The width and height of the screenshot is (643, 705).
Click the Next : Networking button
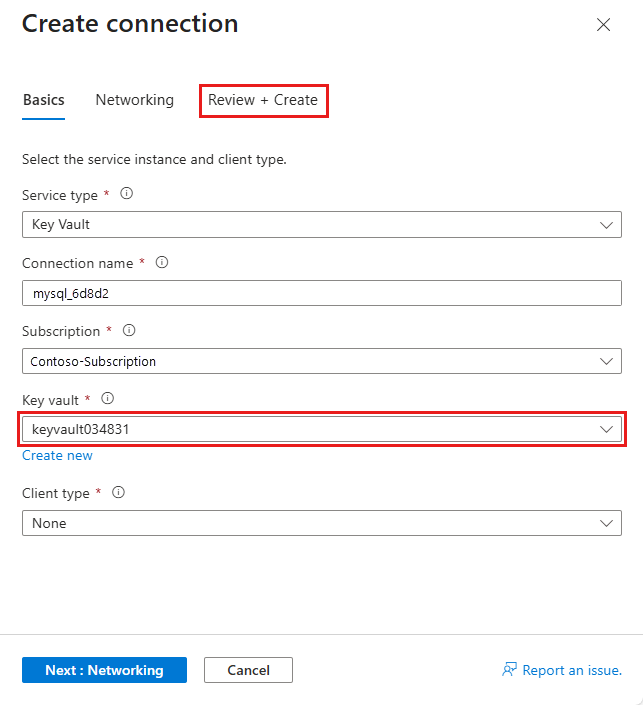click(x=104, y=670)
